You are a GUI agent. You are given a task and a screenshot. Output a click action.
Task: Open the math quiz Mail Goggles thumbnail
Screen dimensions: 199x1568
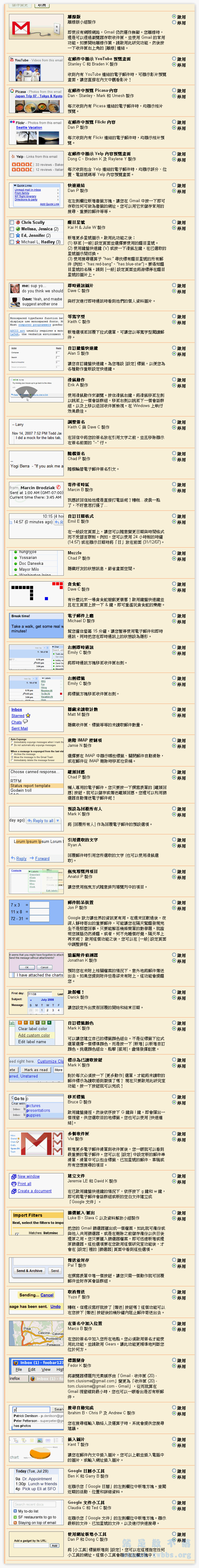click(x=37, y=912)
